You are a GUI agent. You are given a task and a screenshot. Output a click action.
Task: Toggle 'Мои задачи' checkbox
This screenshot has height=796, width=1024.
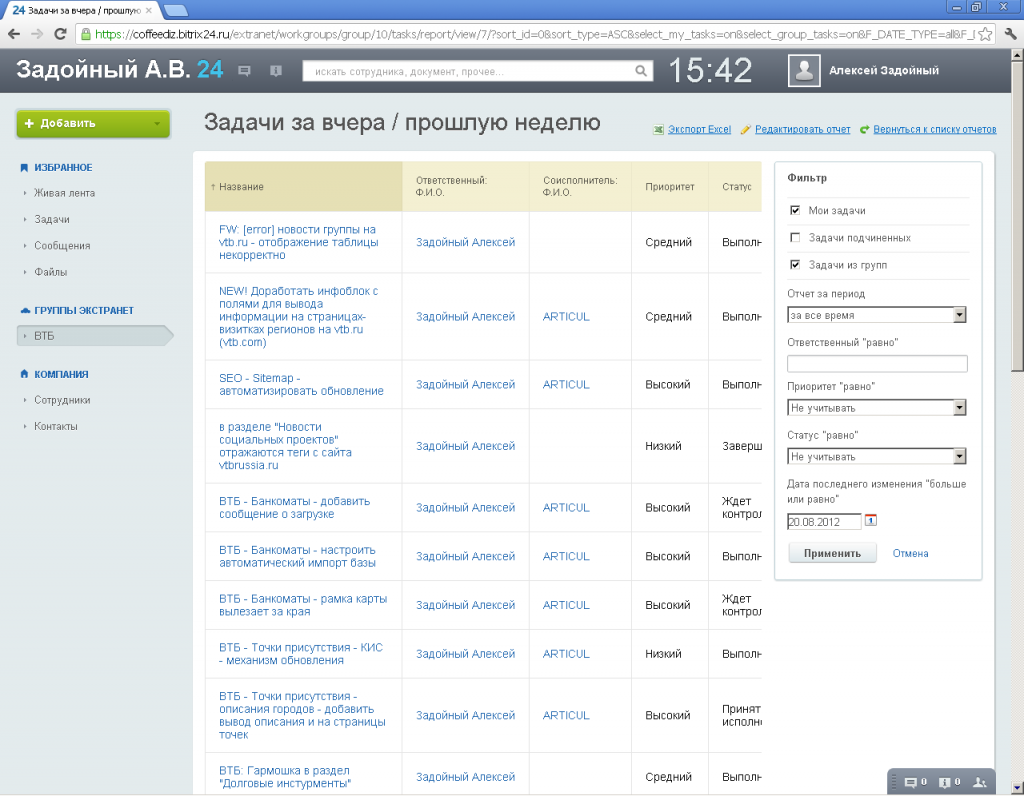[795, 210]
